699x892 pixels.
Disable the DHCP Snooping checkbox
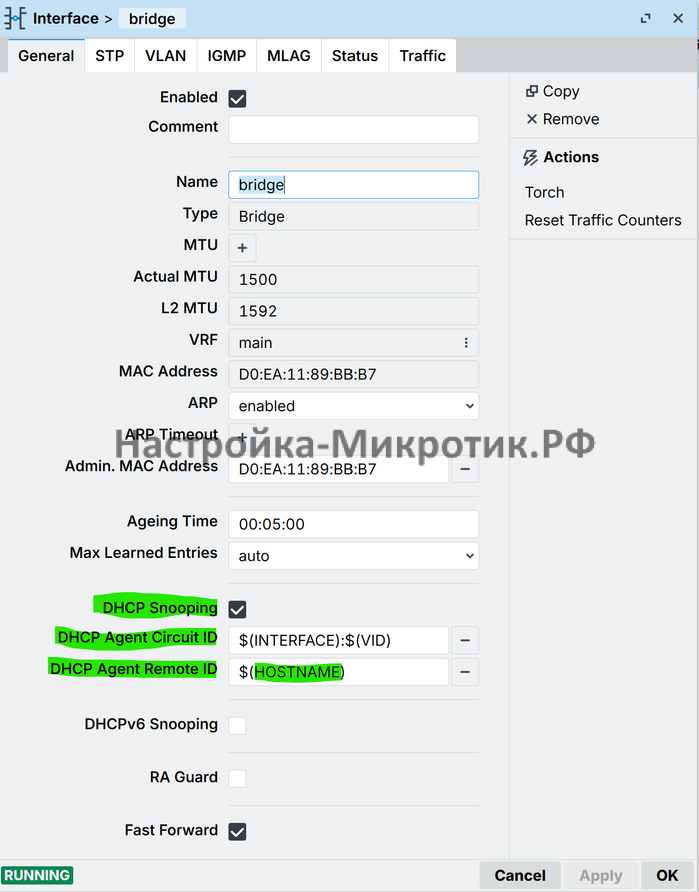point(237,609)
